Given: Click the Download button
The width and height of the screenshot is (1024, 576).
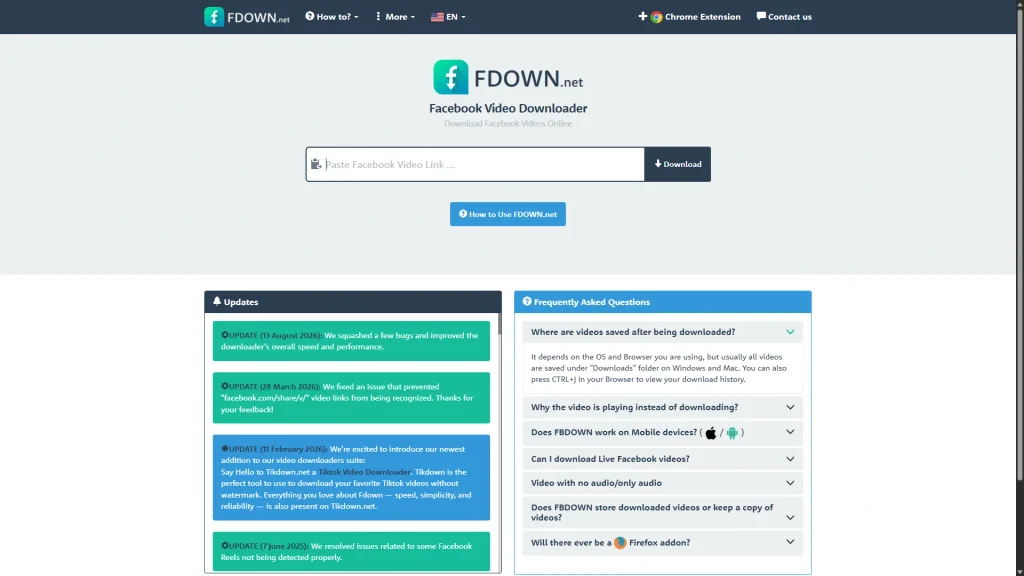Looking at the screenshot, I should [x=677, y=164].
